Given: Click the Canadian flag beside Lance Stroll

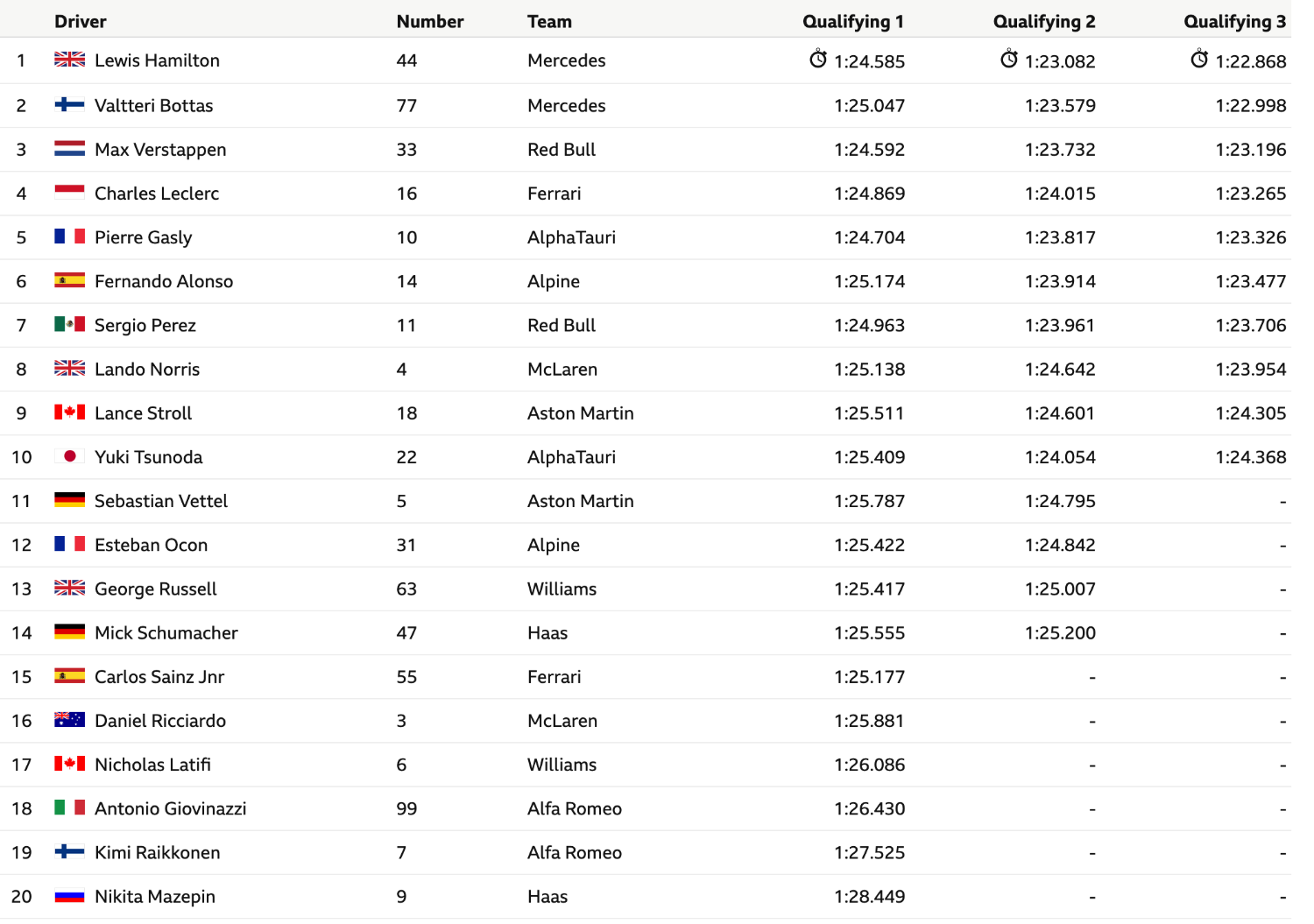Looking at the screenshot, I should pyautogui.click(x=70, y=413).
